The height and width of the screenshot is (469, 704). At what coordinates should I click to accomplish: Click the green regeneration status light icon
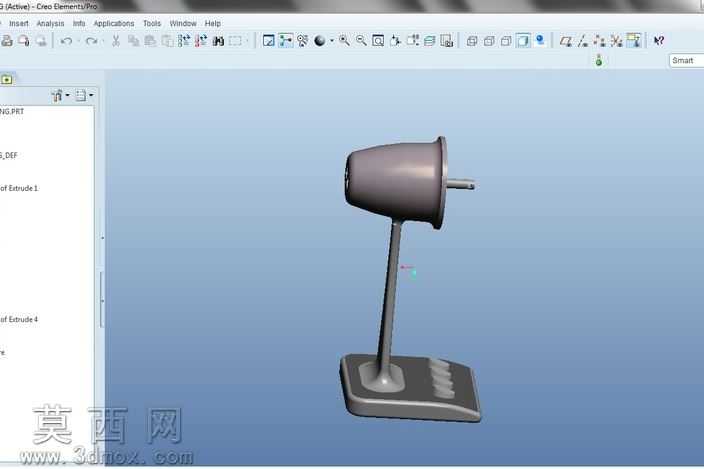tap(598, 60)
